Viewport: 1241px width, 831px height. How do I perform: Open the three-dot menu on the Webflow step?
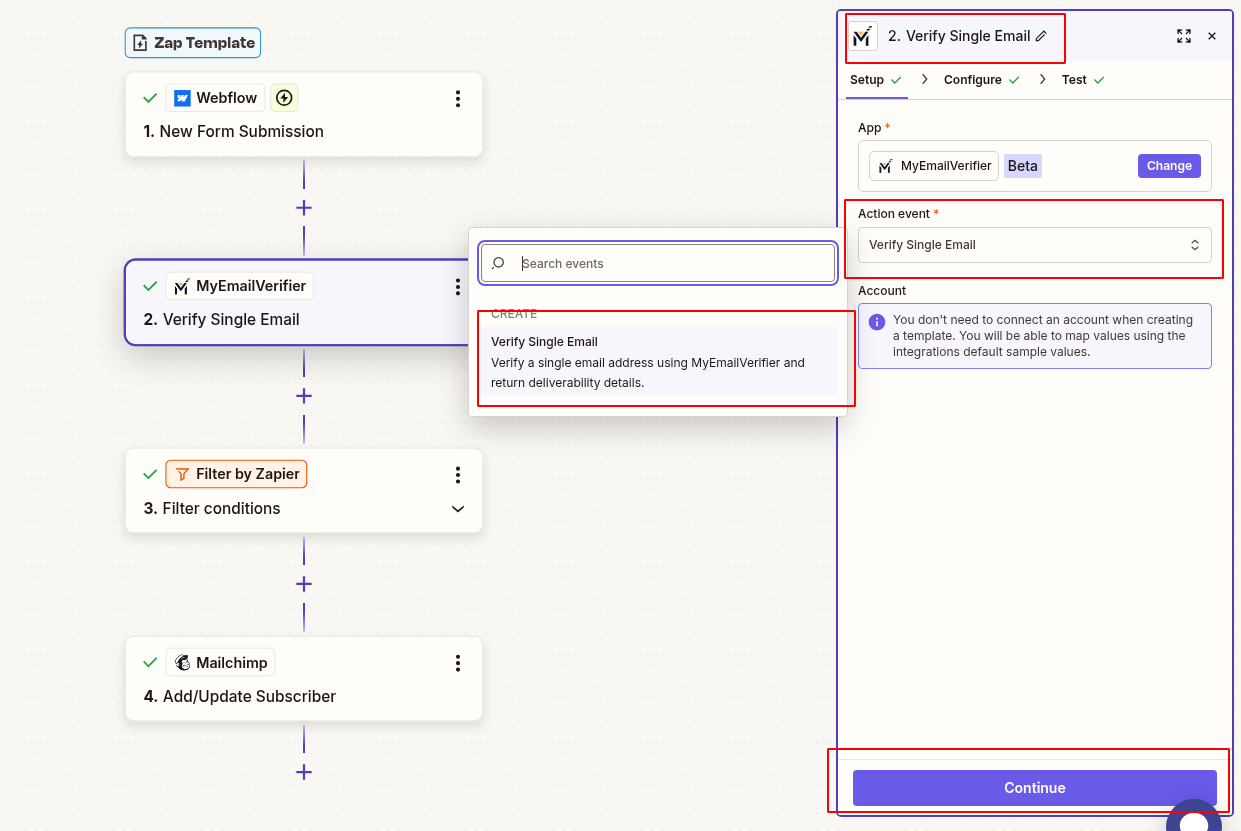458,98
